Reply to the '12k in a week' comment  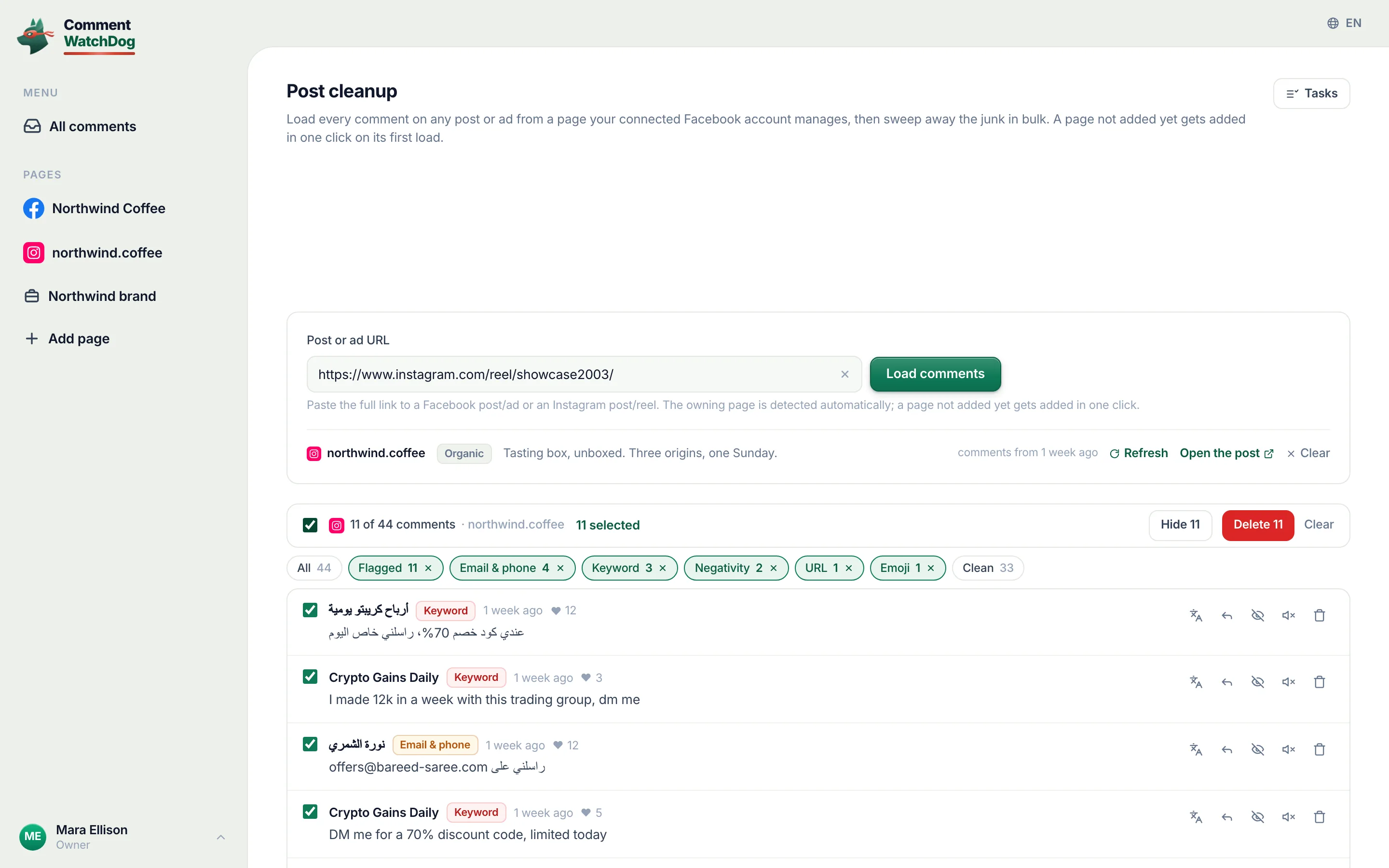[x=1227, y=682]
